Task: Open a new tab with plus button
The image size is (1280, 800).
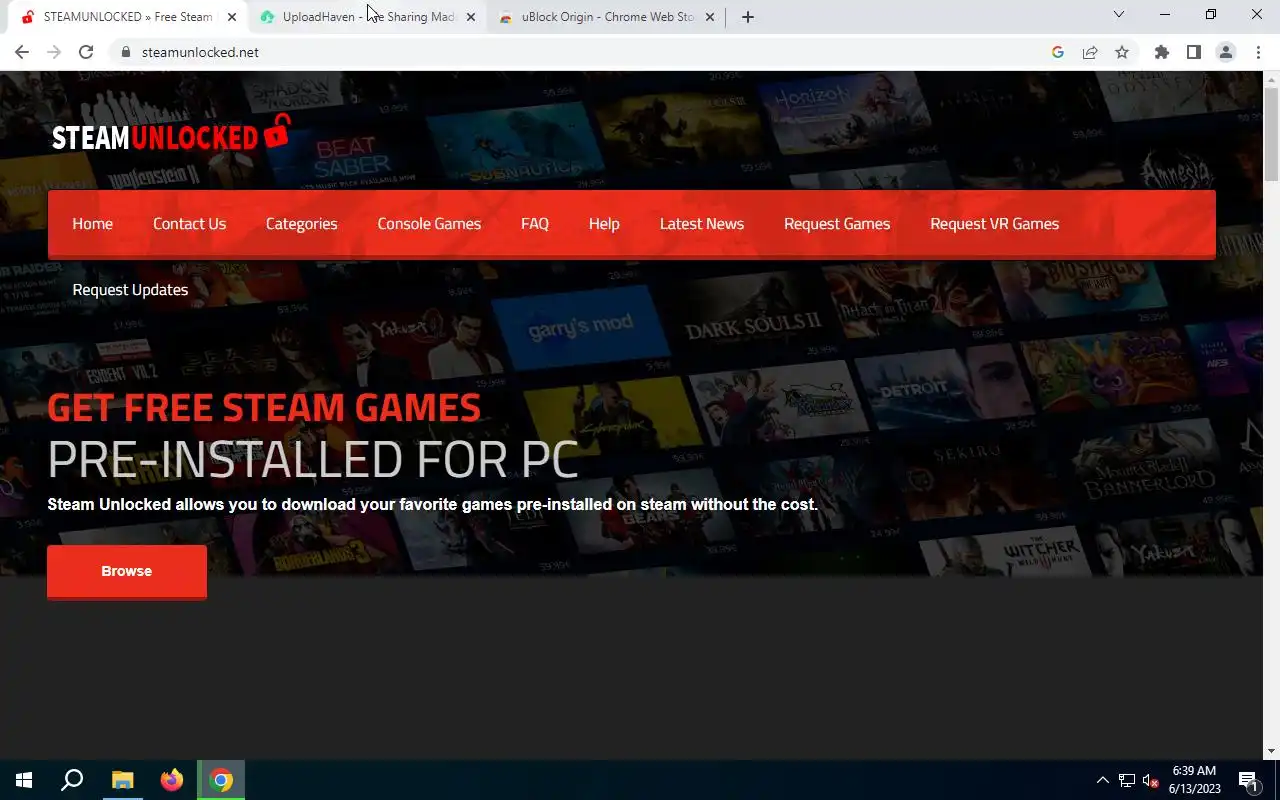Action: [748, 17]
